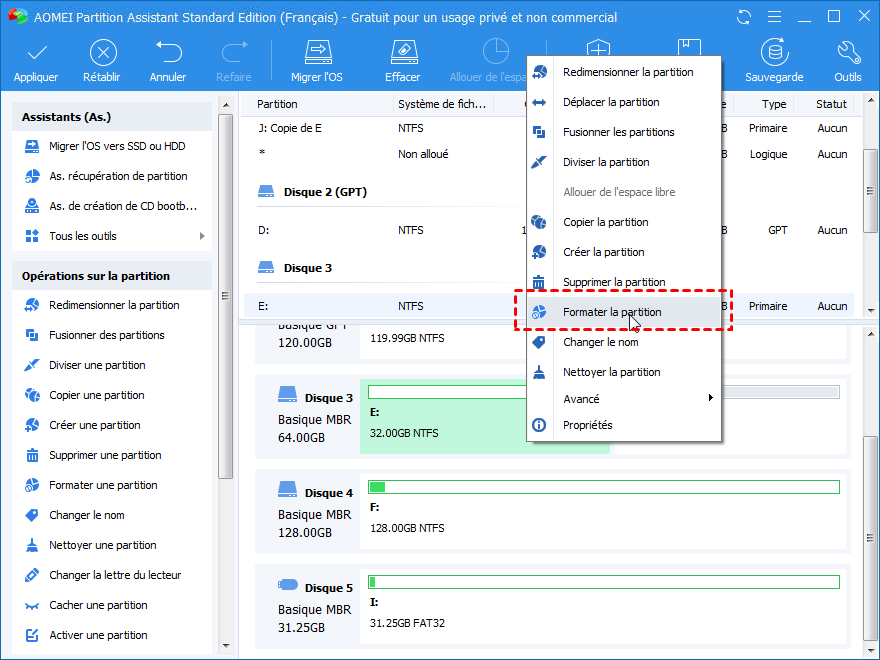Click Annuler undo arrow icon
Viewport: 880px width, 660px height.
click(168, 53)
